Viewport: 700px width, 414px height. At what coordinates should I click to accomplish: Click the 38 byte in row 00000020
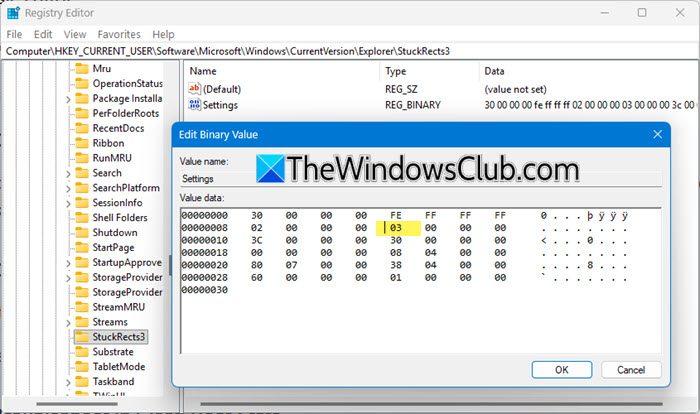tap(396, 265)
